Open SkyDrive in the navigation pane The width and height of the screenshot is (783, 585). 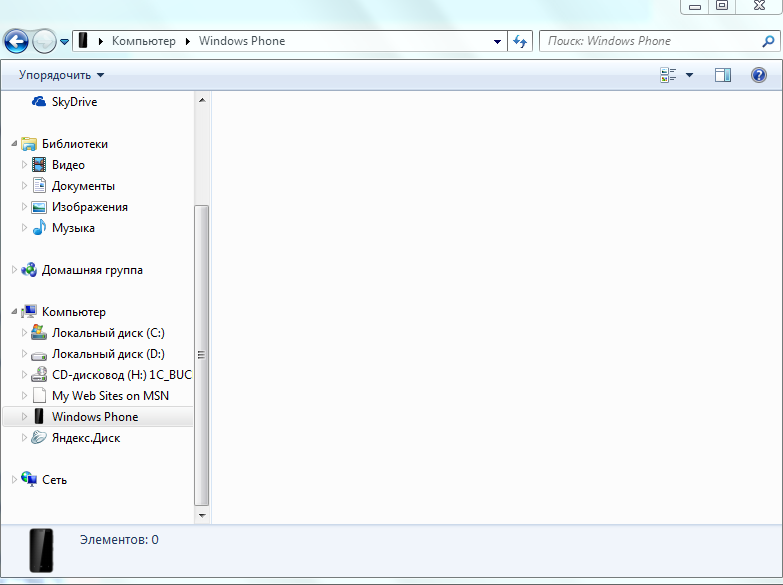click(74, 102)
